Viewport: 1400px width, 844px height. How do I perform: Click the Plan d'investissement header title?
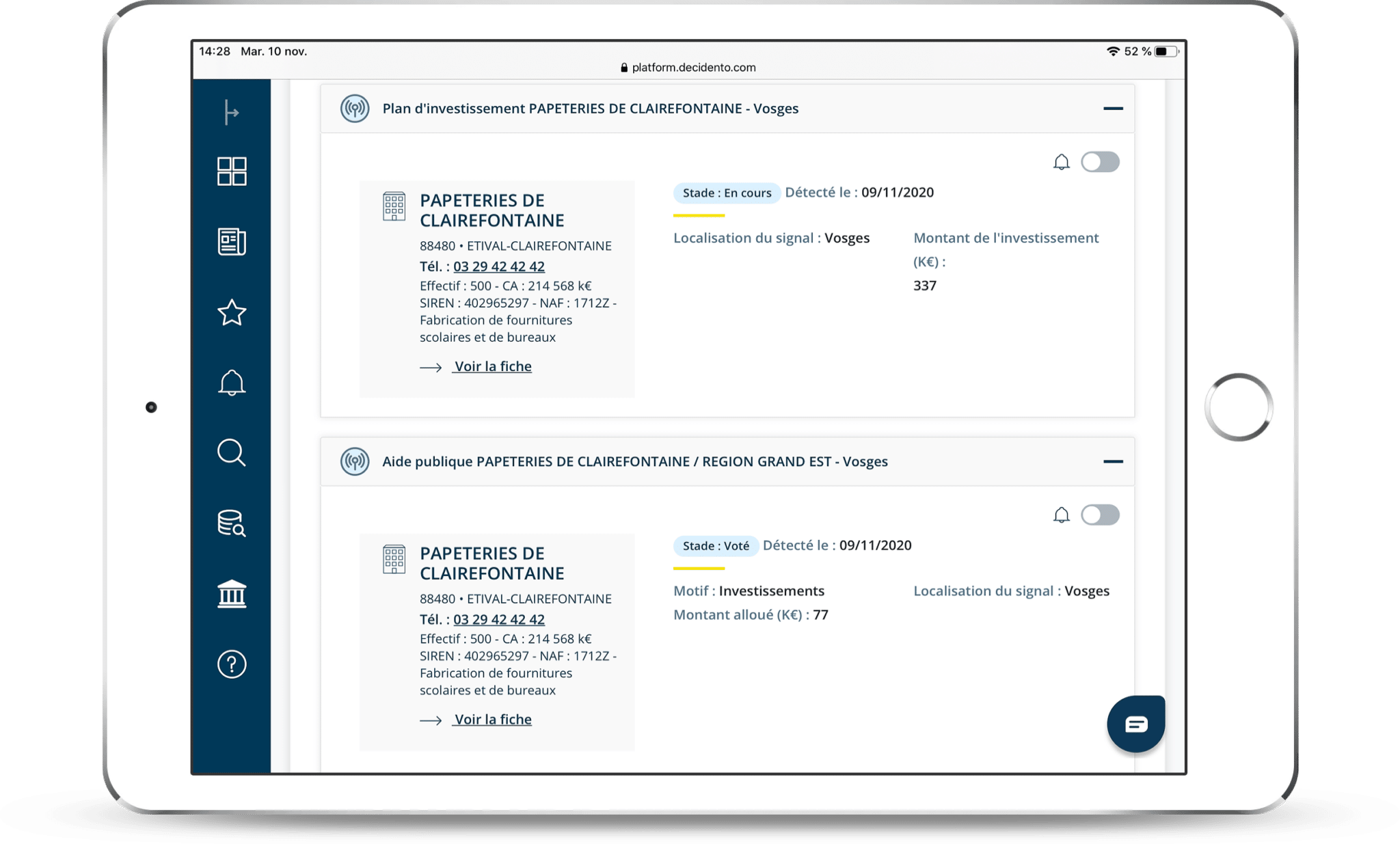[591, 109]
